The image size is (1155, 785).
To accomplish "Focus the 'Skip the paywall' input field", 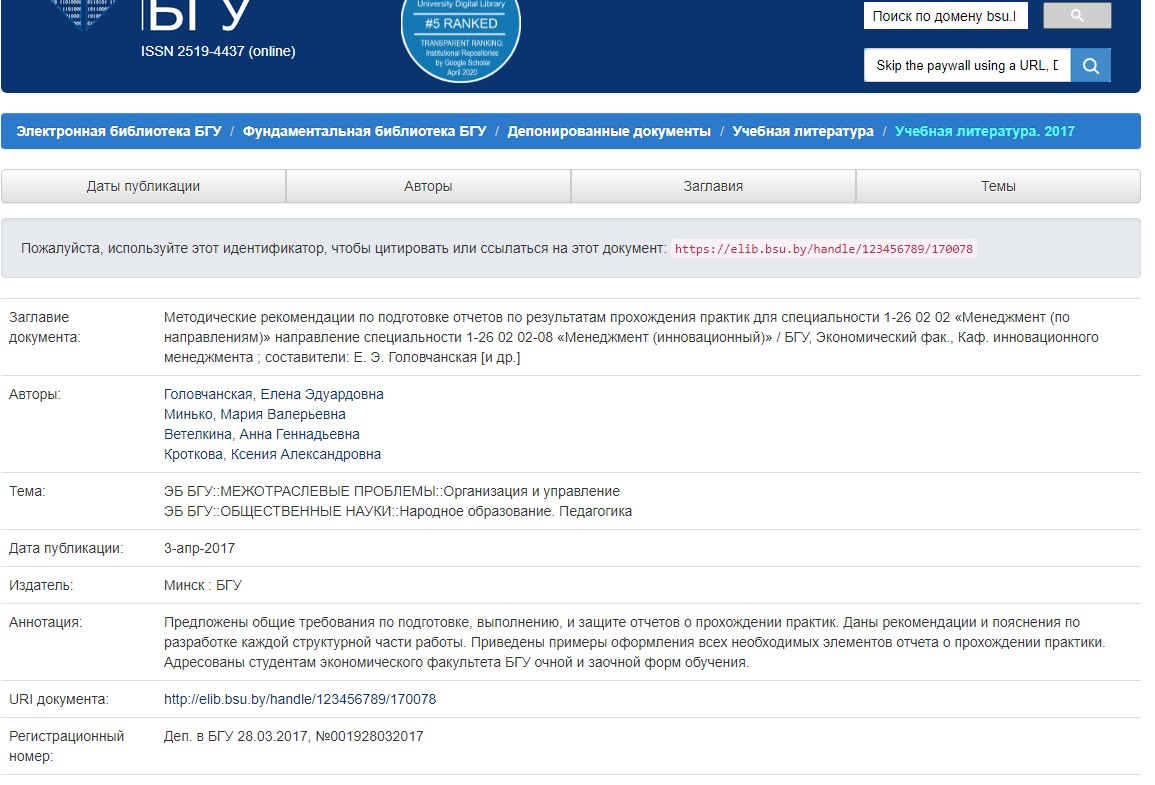I will coord(967,66).
